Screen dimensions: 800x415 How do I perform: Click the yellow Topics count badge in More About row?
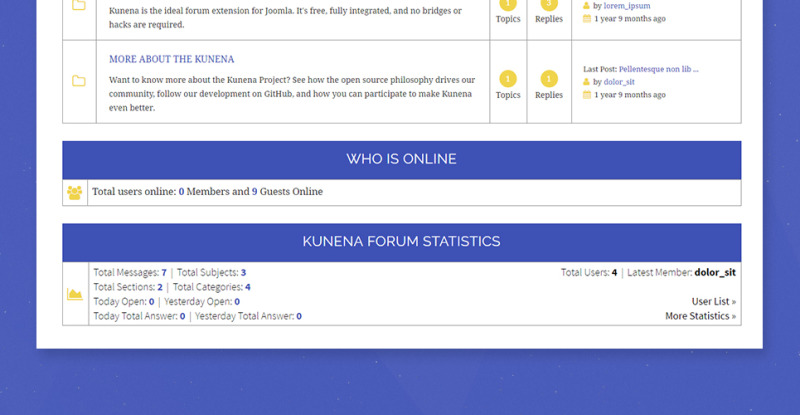tap(508, 79)
